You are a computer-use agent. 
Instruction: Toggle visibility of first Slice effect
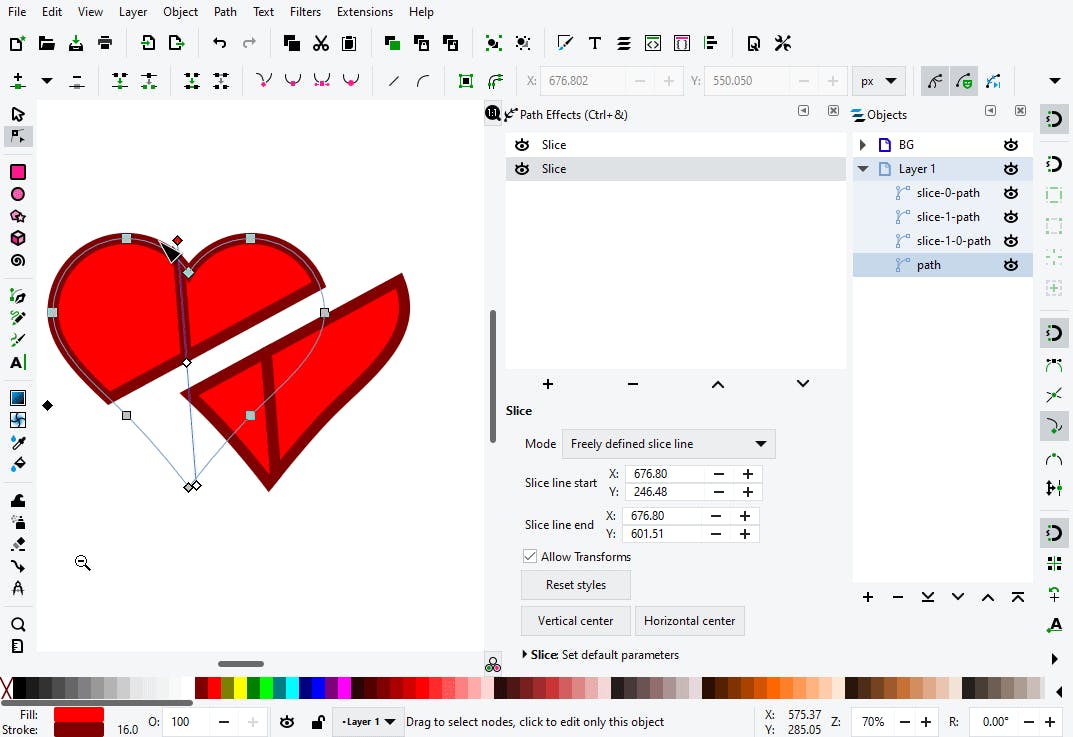[x=522, y=145]
